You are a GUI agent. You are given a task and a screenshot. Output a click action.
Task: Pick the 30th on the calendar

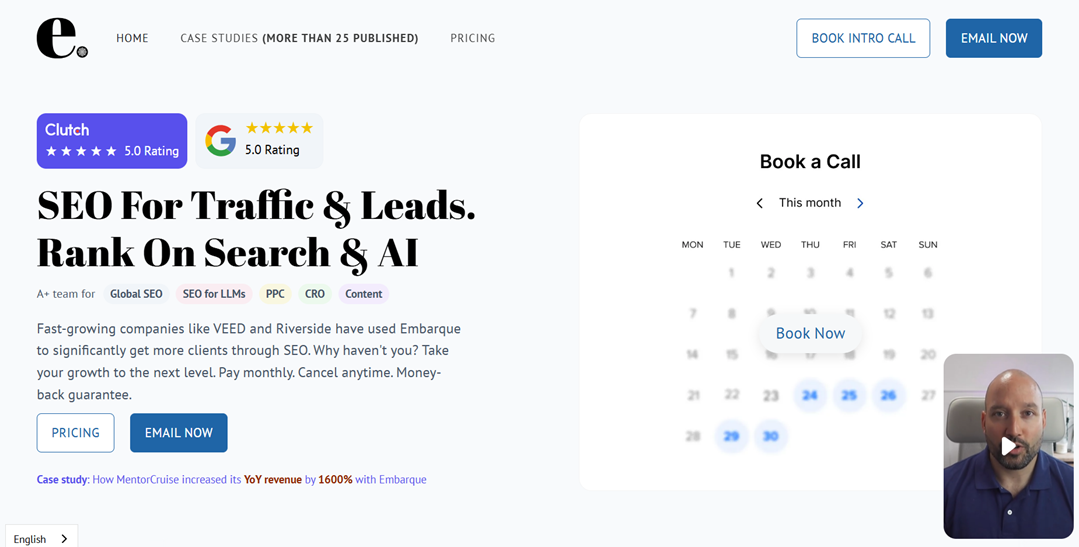(771, 436)
